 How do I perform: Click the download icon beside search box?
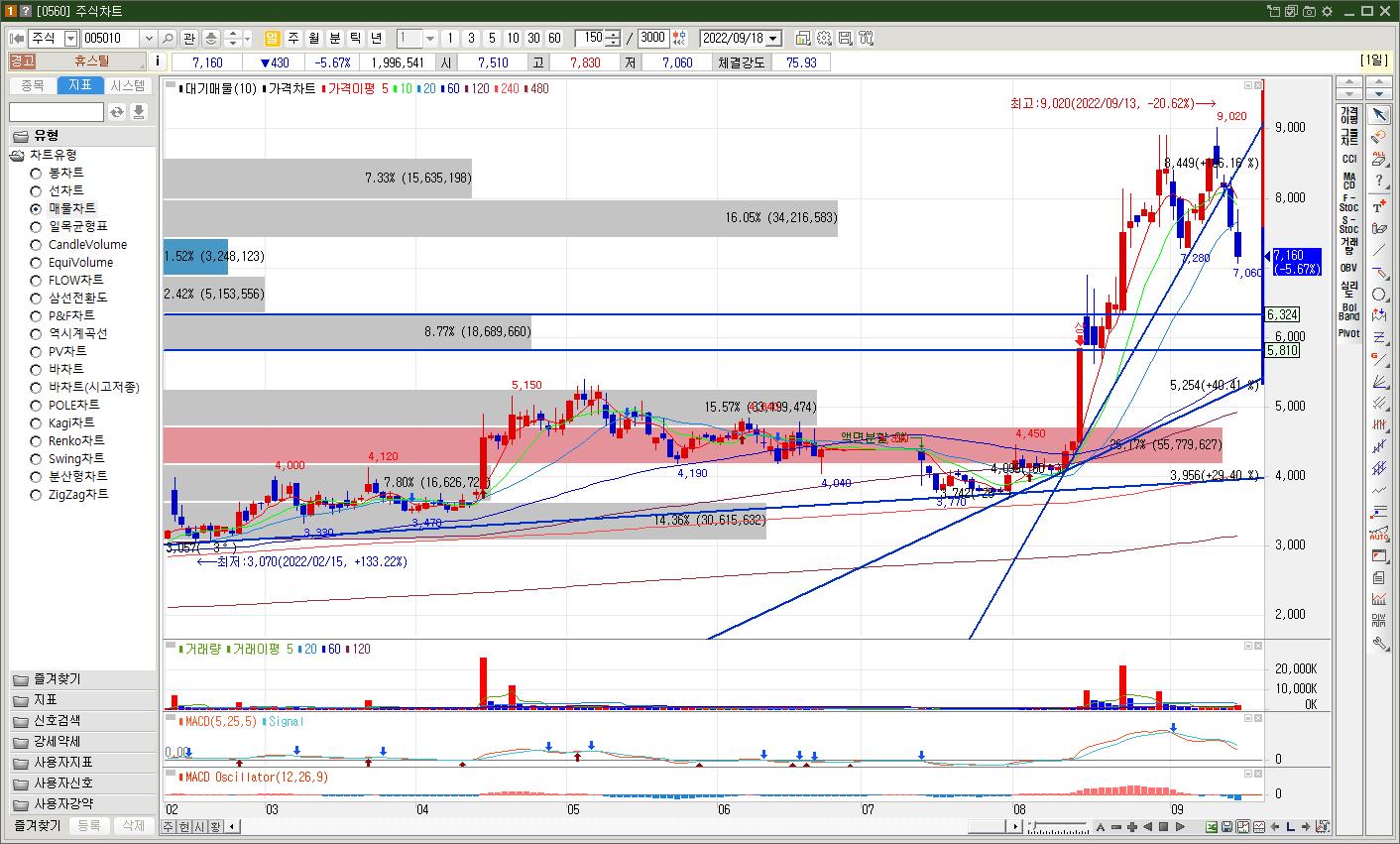point(139,112)
